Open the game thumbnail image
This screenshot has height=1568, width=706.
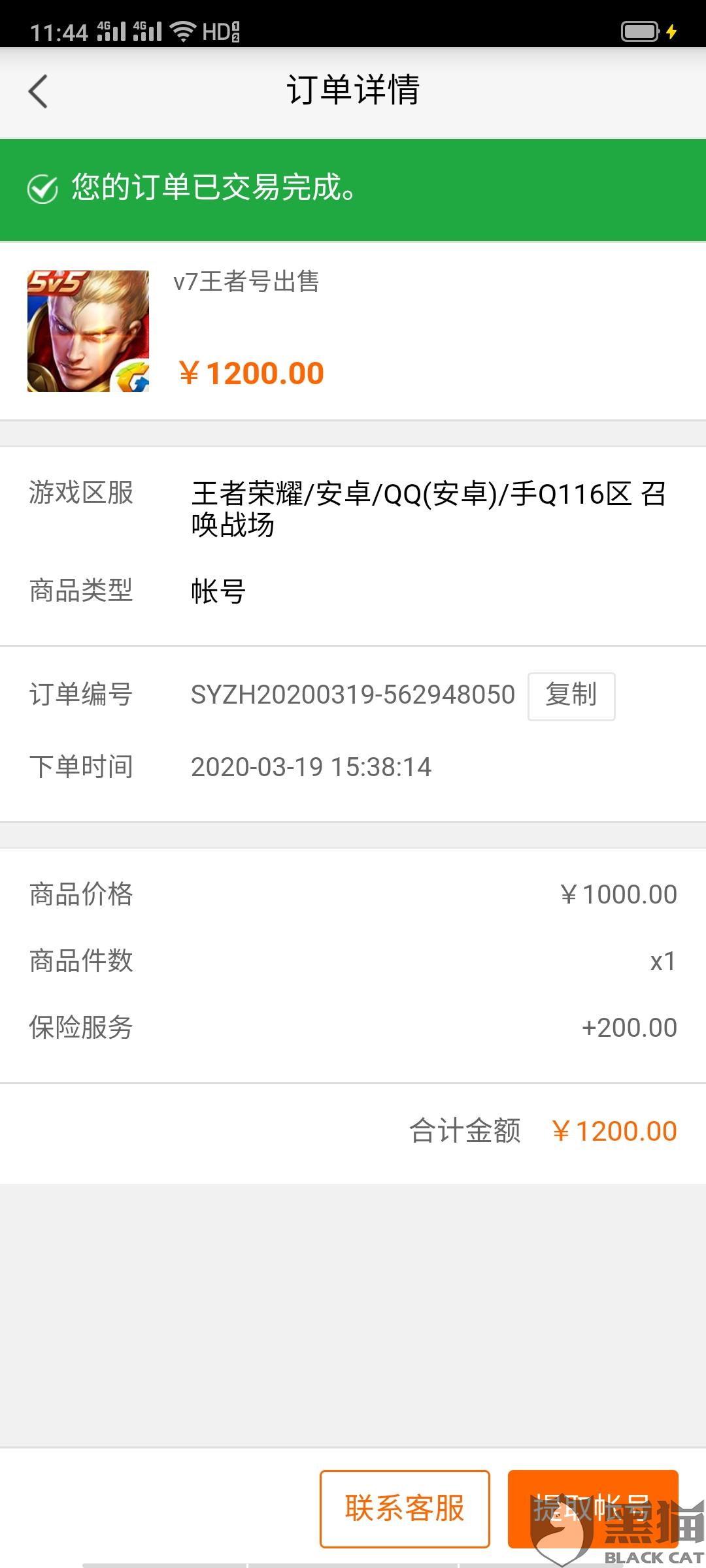[88, 331]
